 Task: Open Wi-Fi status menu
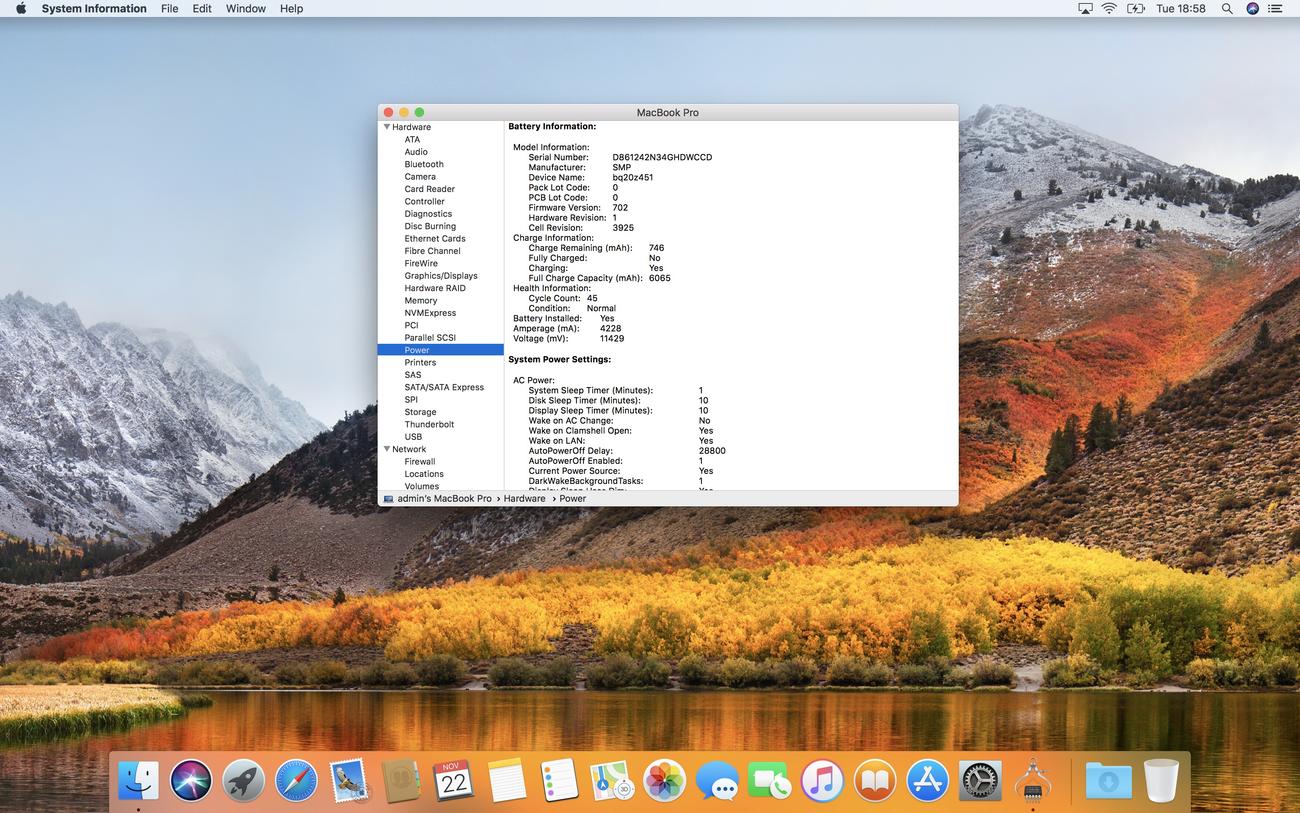[x=1109, y=8]
